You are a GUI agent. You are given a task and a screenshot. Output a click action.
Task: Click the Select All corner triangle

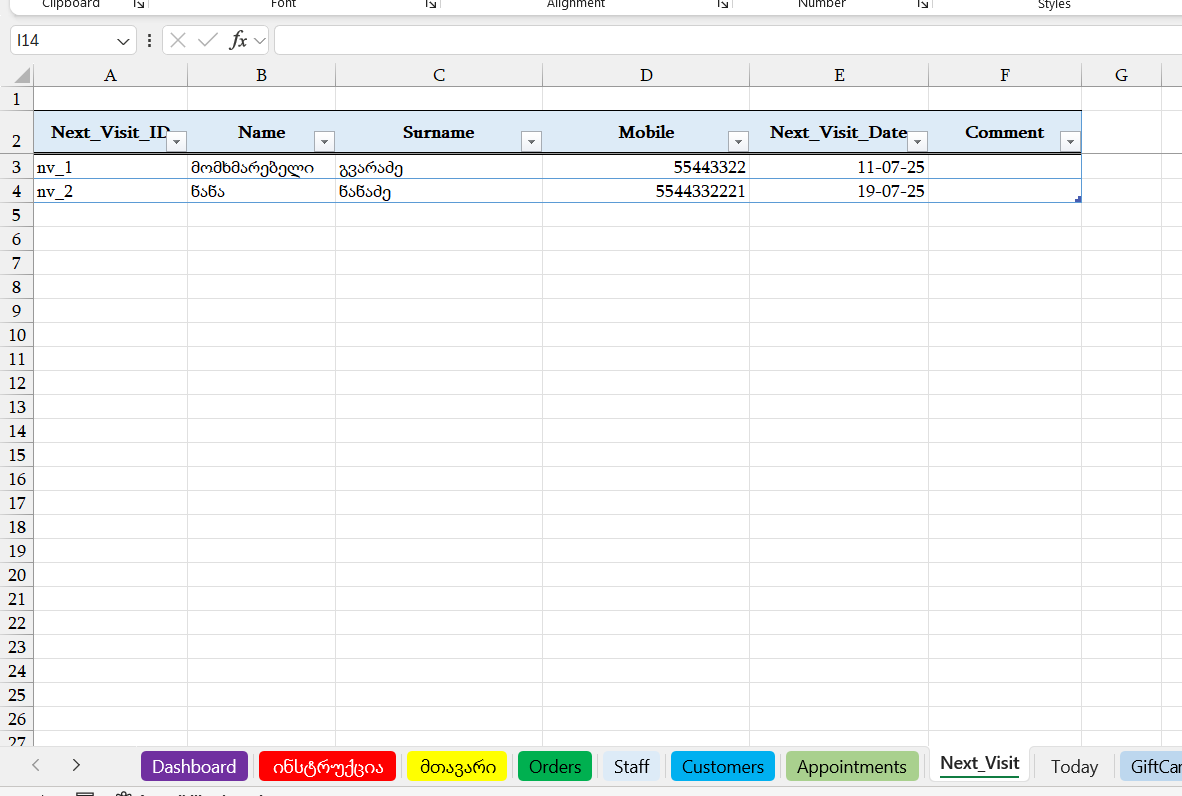[21, 76]
